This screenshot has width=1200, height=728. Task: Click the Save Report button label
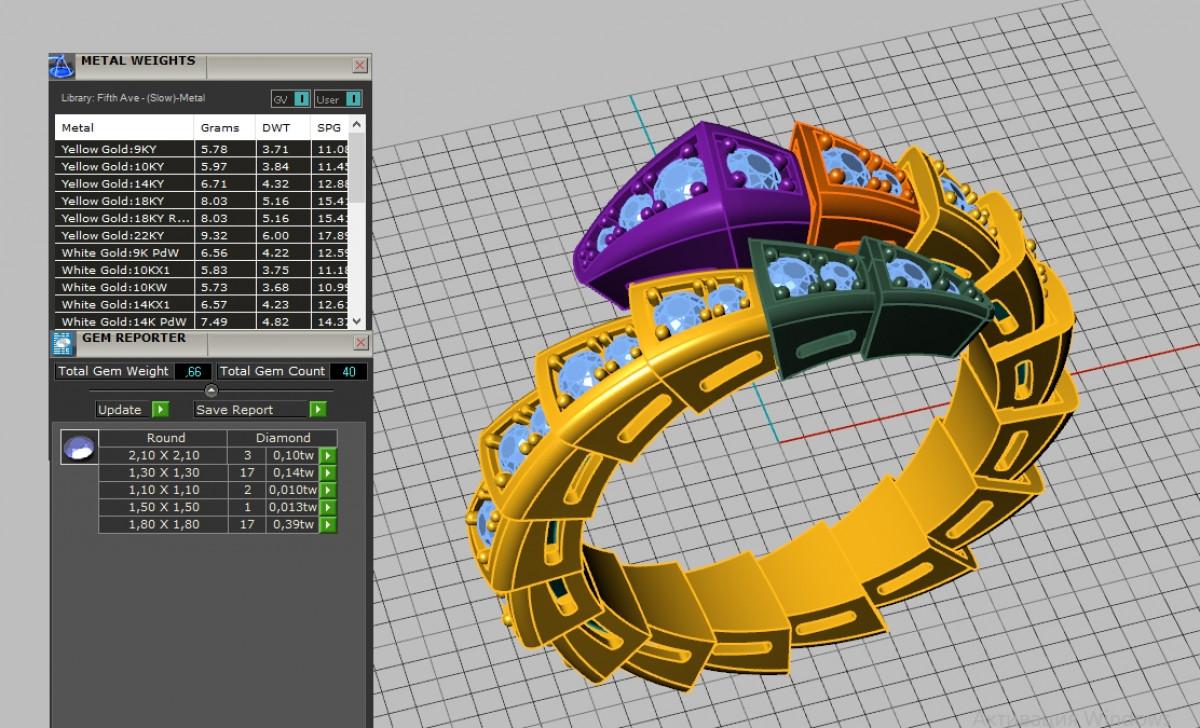coord(235,410)
